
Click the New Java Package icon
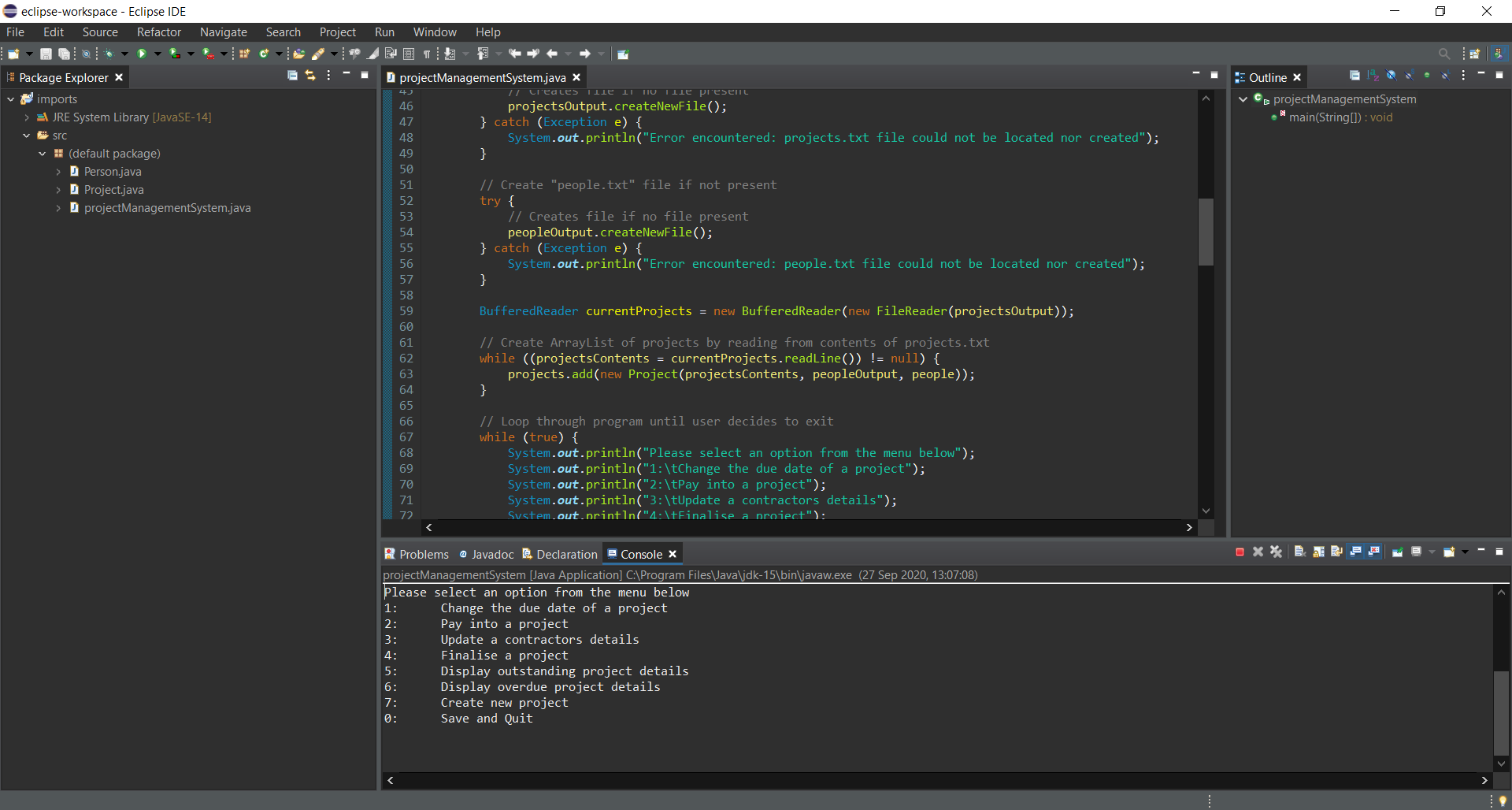coord(245,54)
